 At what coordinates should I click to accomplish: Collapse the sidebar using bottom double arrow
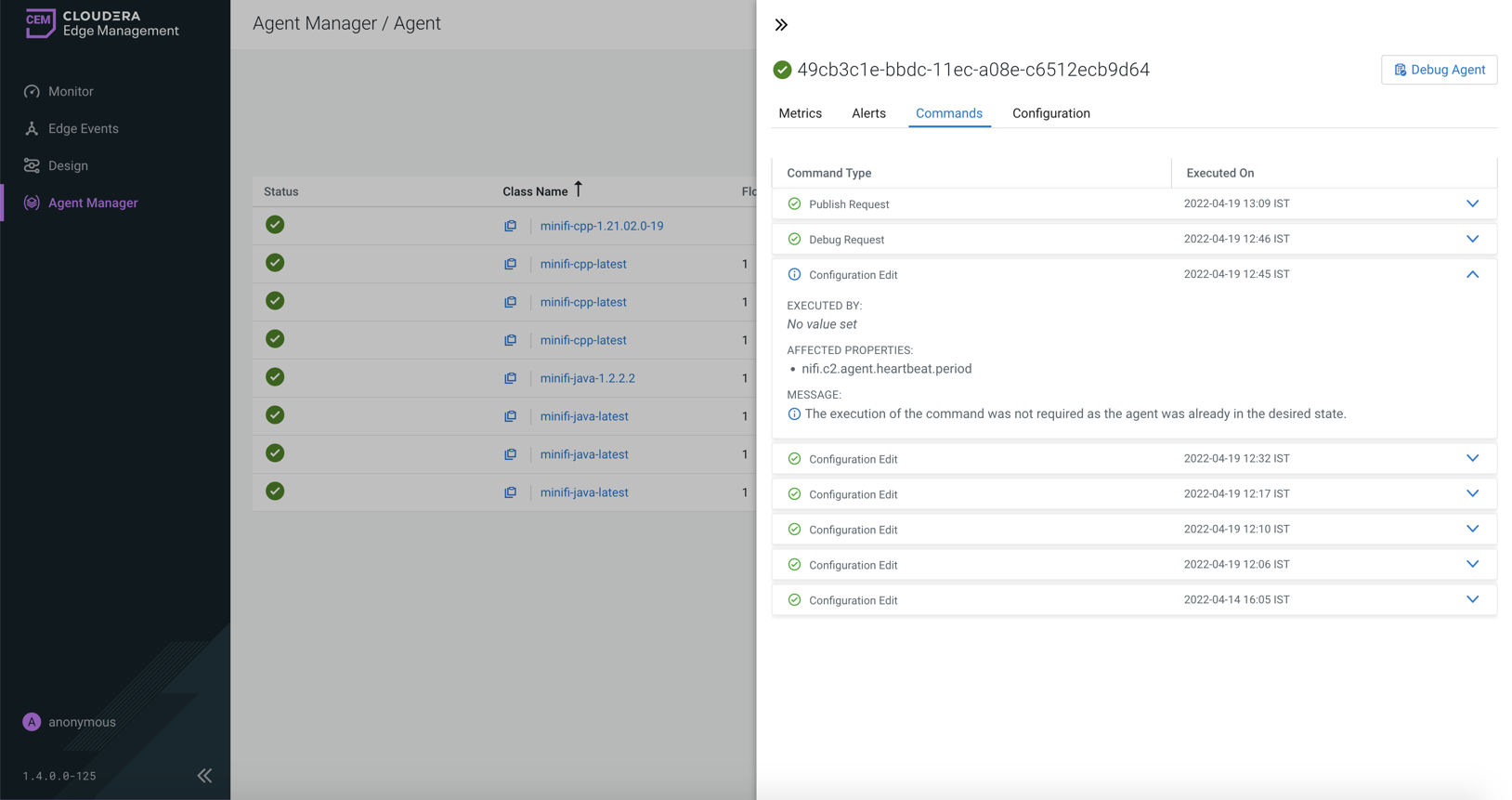(204, 775)
